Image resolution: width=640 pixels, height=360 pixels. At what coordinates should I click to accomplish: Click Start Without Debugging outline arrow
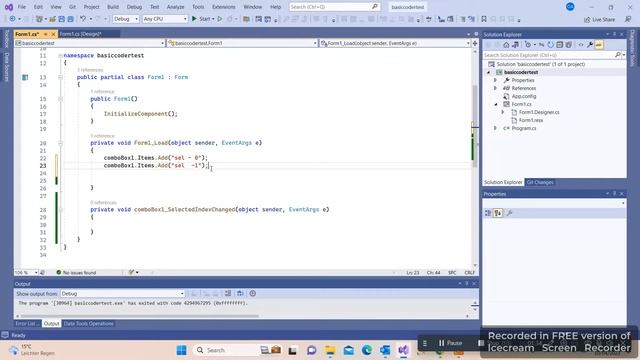[220, 19]
